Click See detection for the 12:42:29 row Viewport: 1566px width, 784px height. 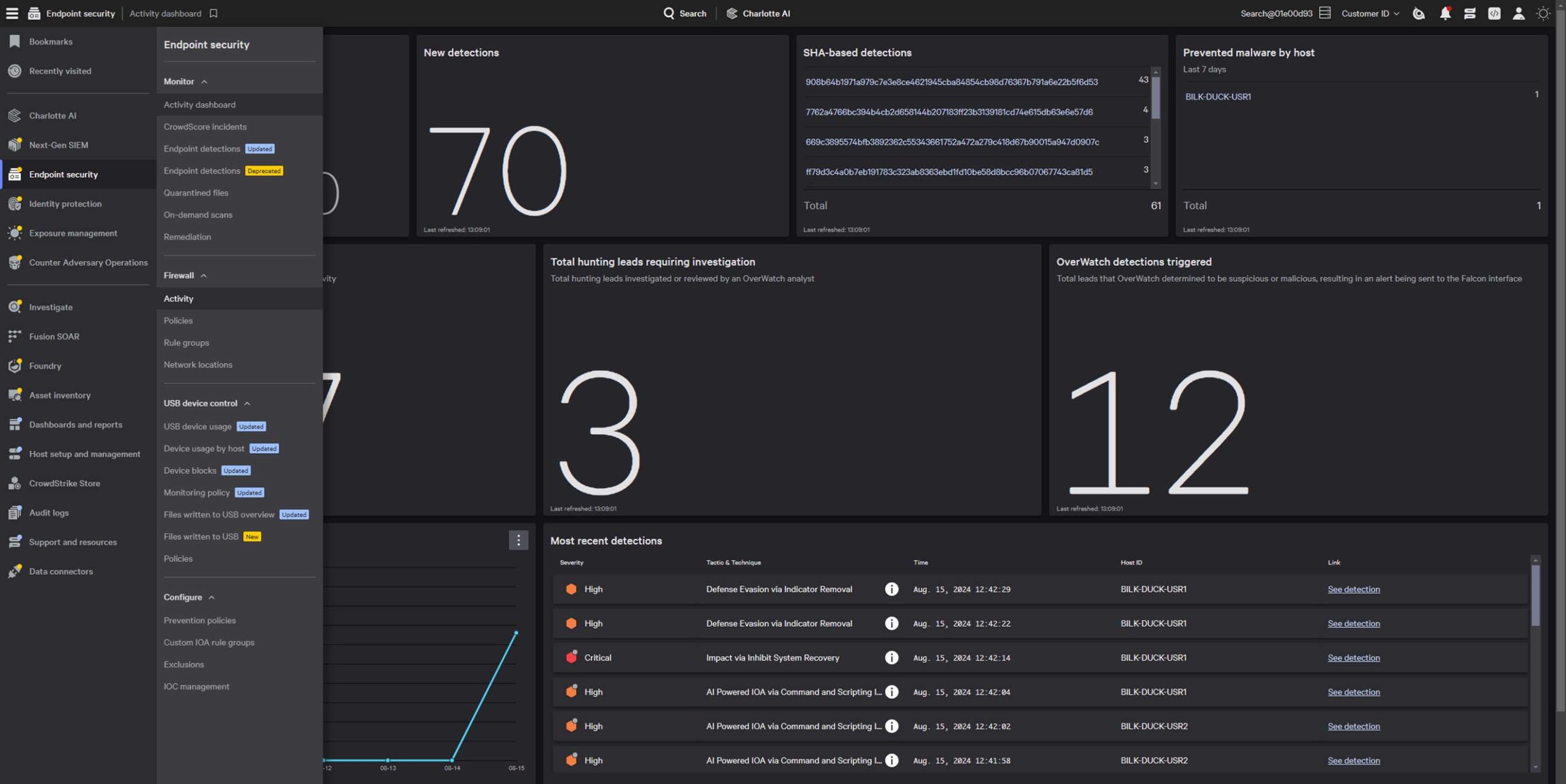[x=1353, y=588]
